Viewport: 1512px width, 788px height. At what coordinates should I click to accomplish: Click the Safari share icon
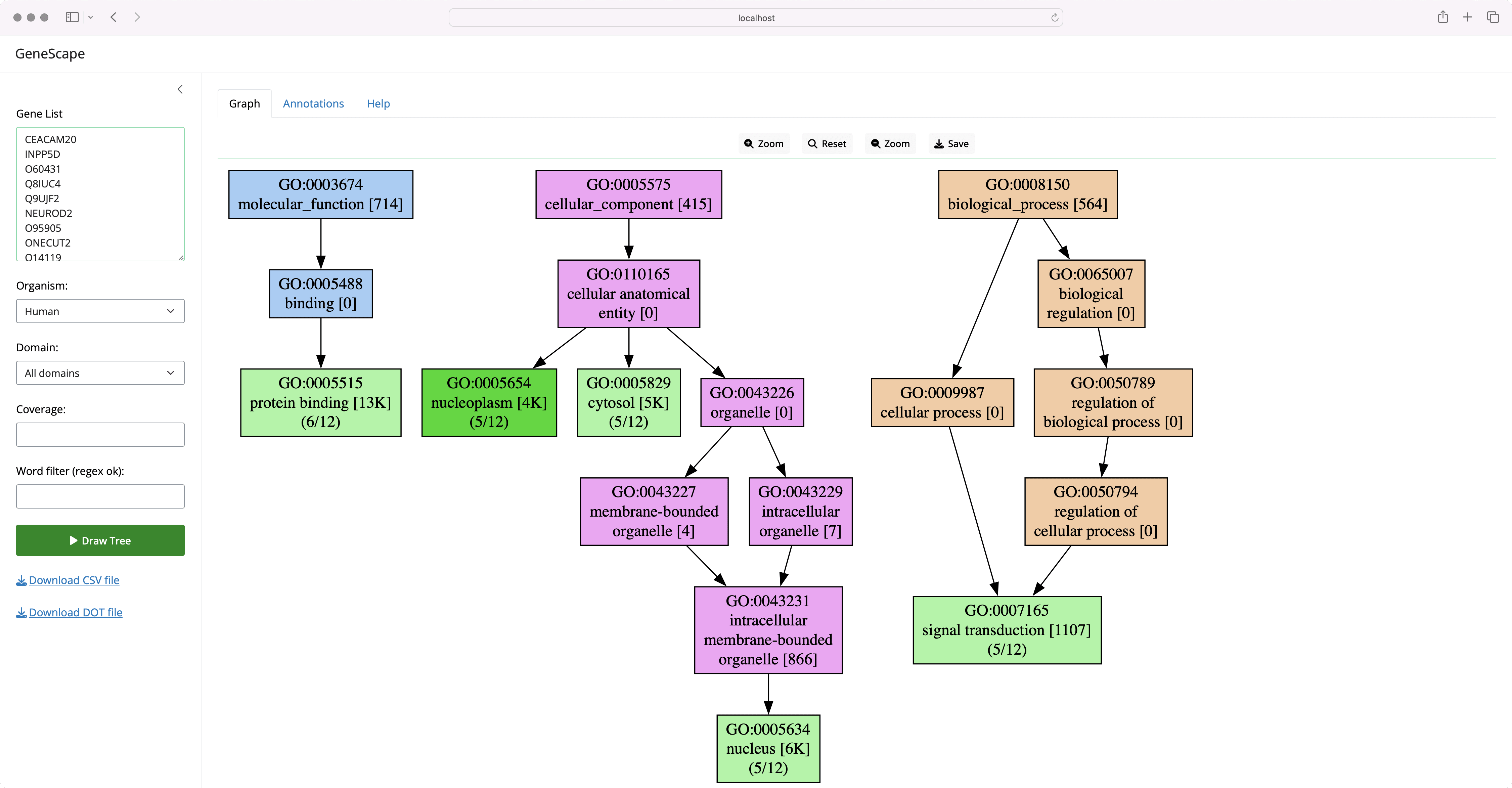click(x=1443, y=17)
